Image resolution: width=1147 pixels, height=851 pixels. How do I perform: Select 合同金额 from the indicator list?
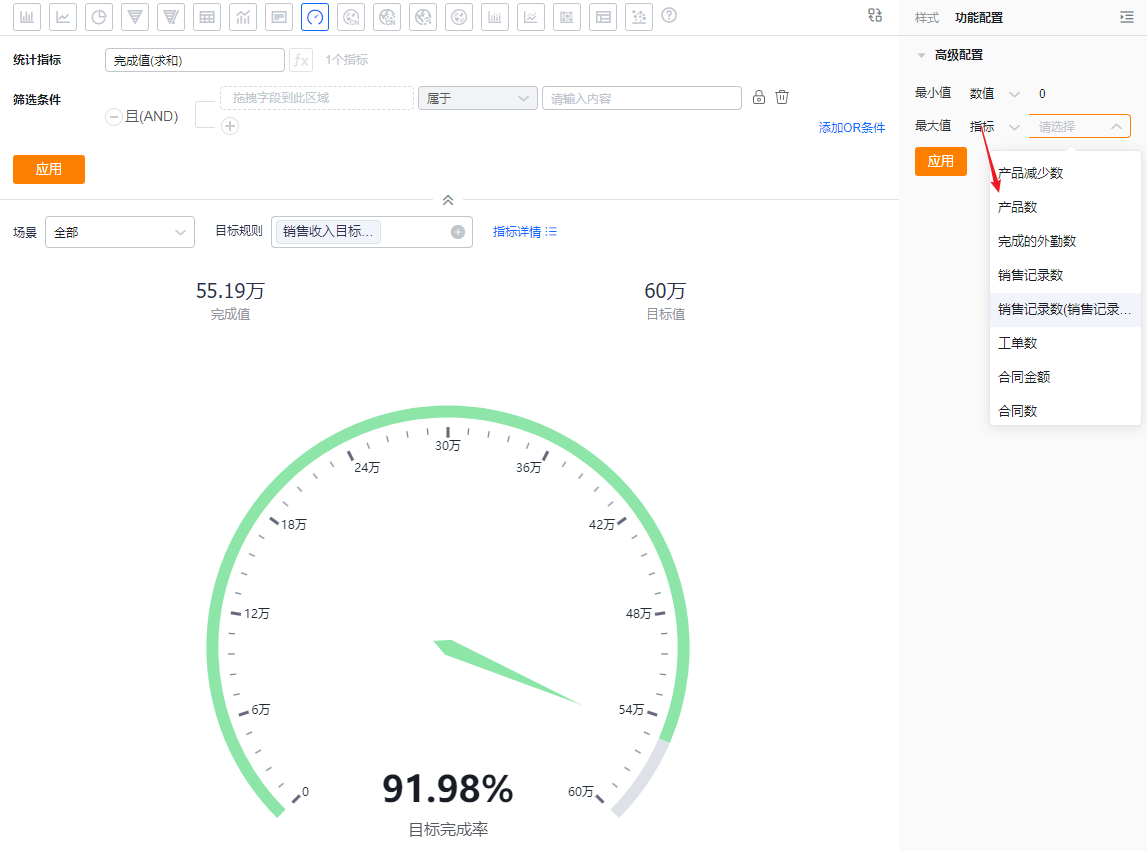coord(1023,377)
